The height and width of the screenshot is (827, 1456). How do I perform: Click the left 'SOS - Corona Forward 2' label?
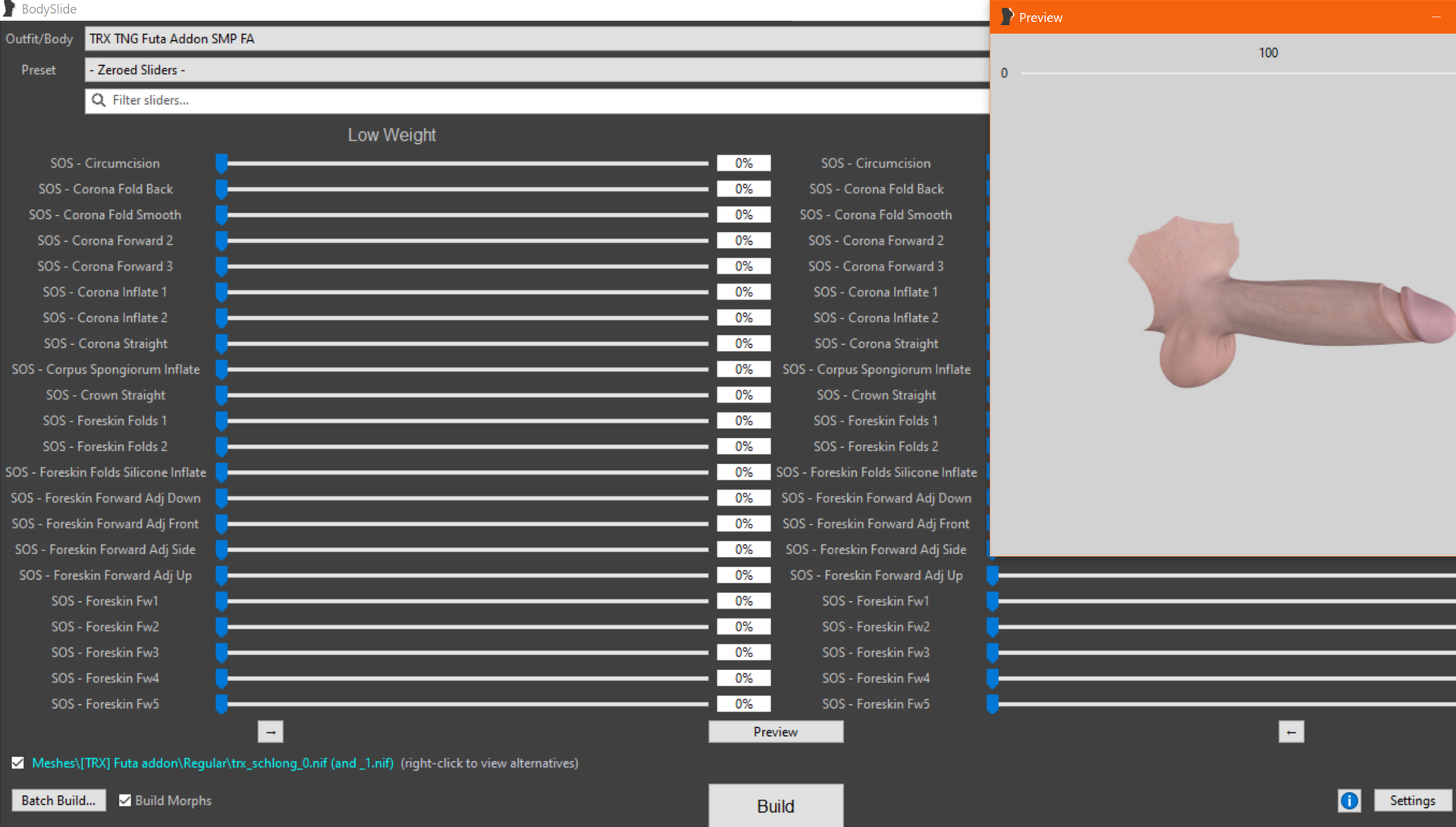coord(105,240)
